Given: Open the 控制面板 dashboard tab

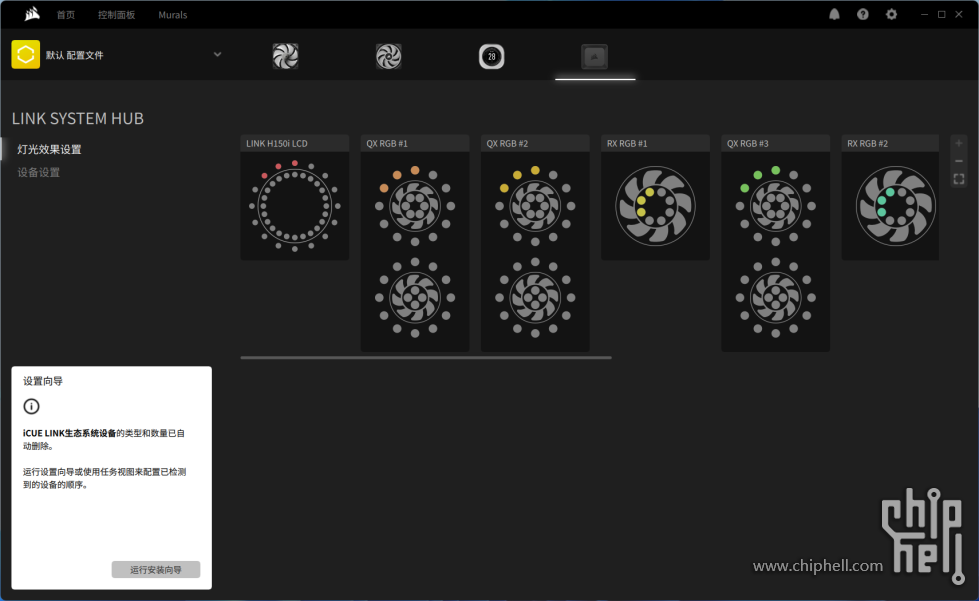Looking at the screenshot, I should 116,15.
